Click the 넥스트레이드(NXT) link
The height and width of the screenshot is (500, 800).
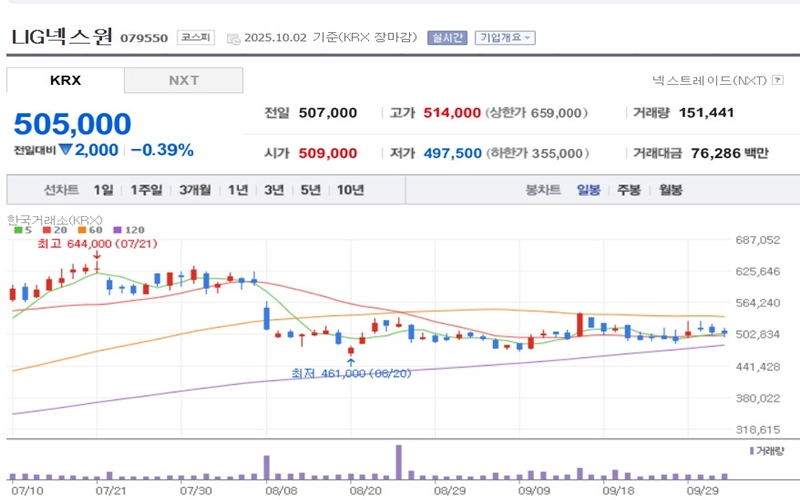pyautogui.click(x=709, y=80)
